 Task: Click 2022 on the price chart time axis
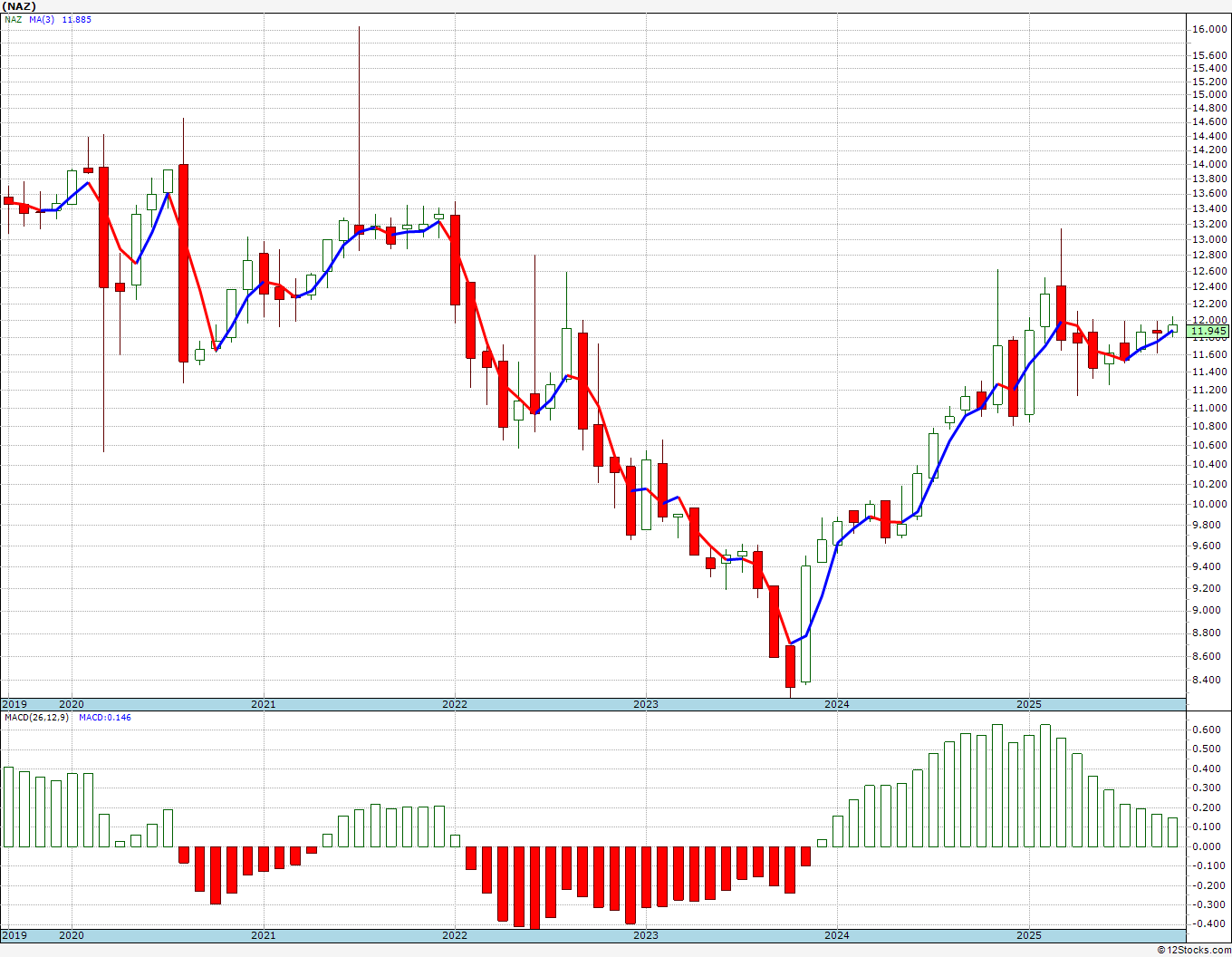point(455,704)
